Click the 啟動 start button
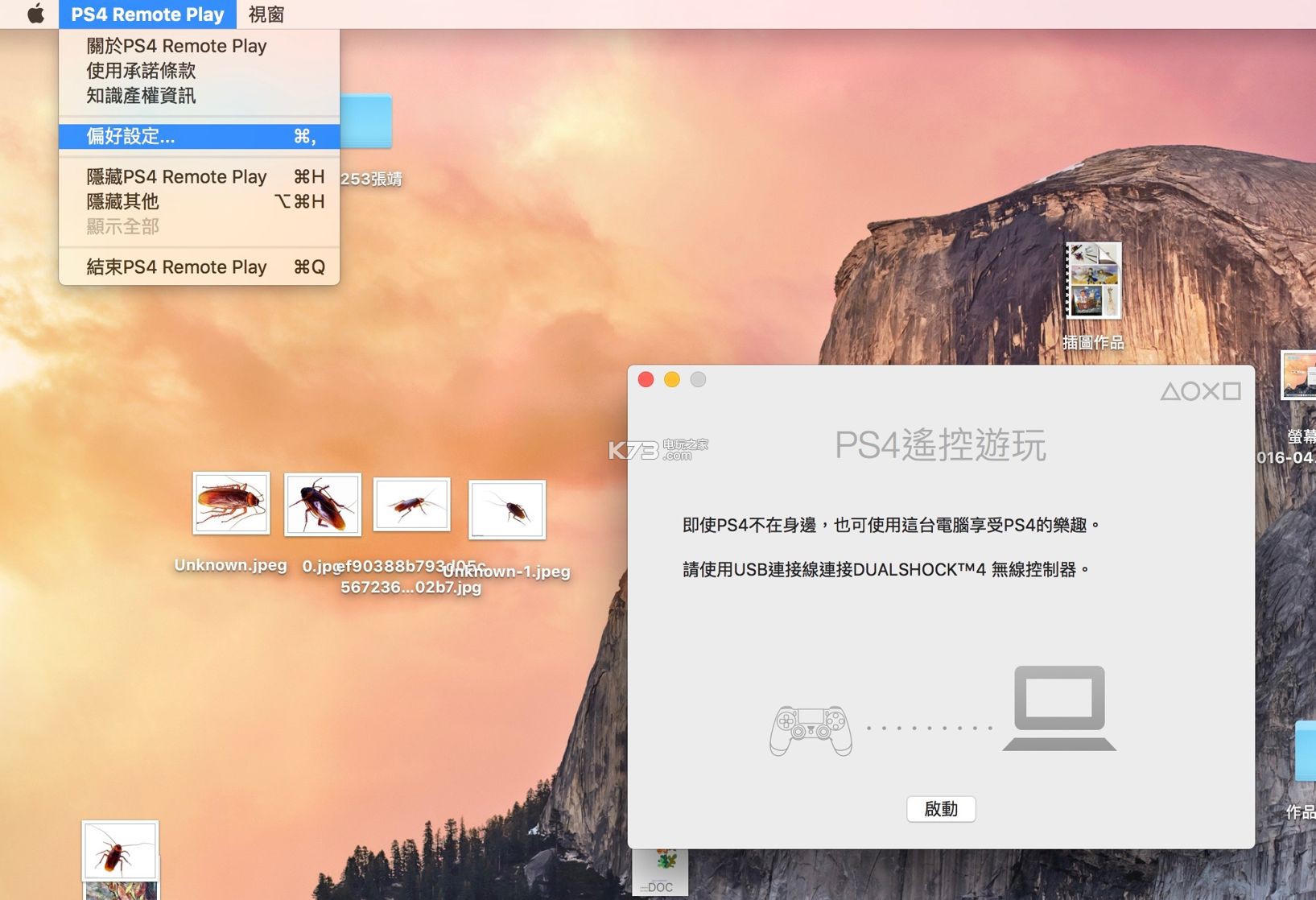The image size is (1316, 900). (941, 809)
